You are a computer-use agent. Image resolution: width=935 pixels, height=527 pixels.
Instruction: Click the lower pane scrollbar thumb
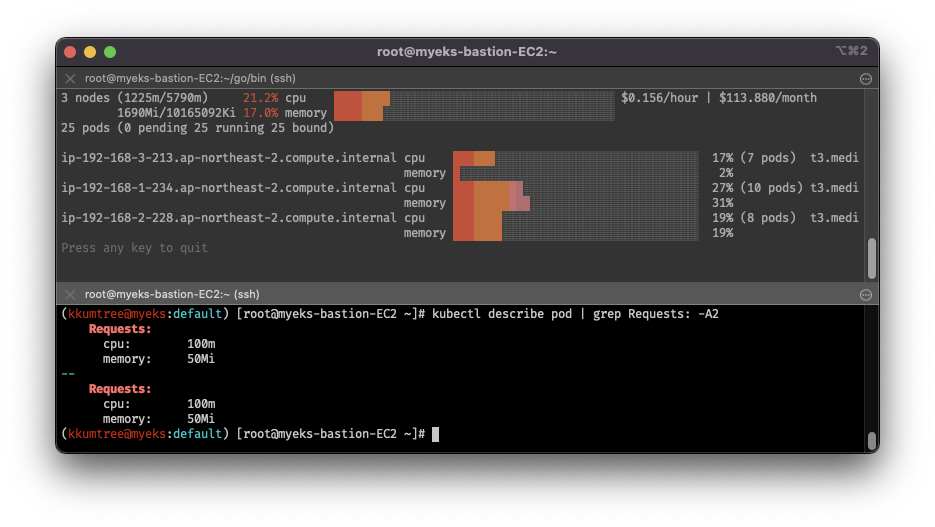[x=872, y=441]
